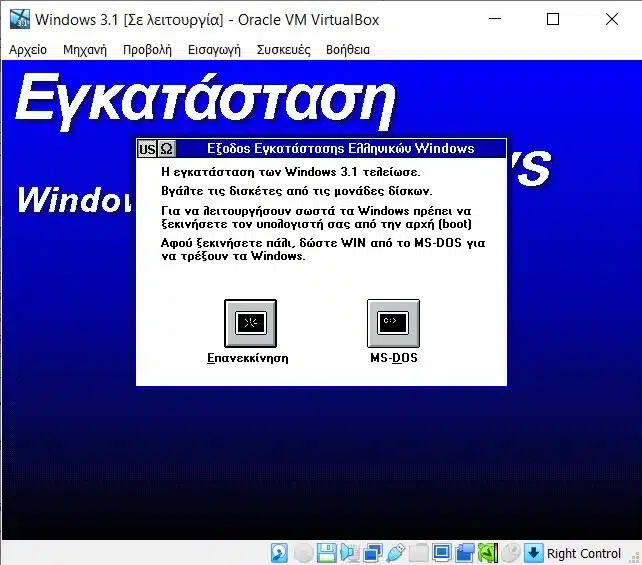The width and height of the screenshot is (642, 565).
Task: Click the greyed mouse integration status icon
Action: coord(511,553)
